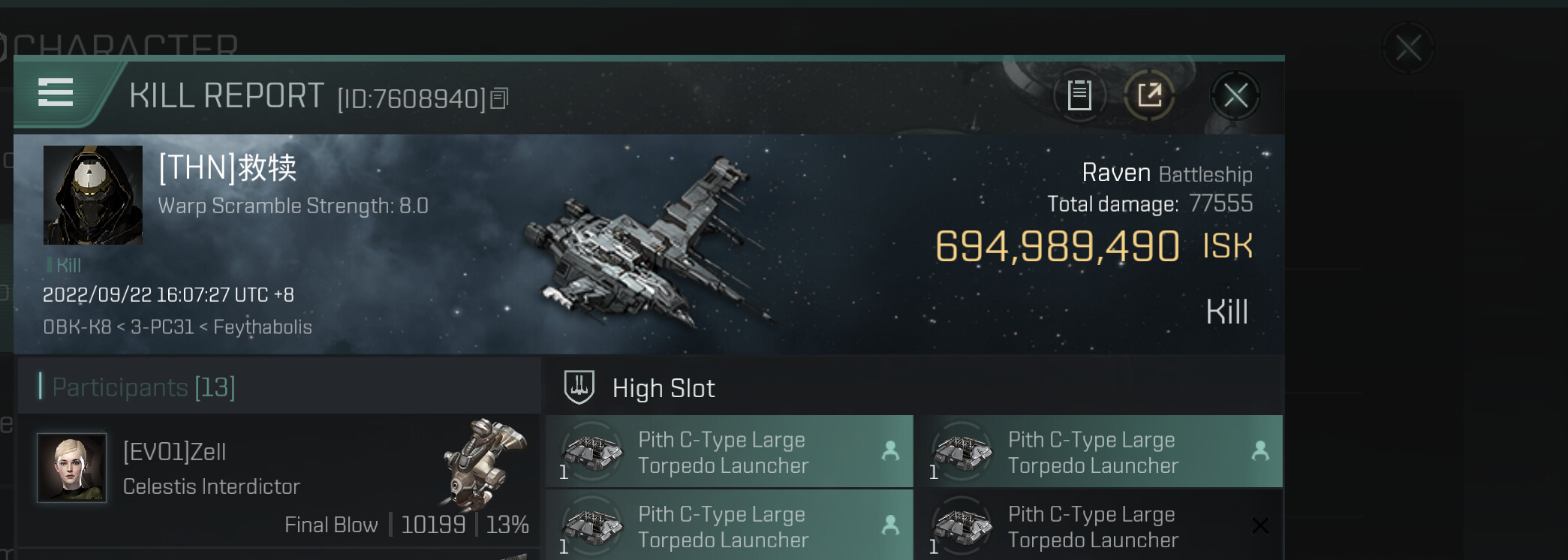The width and height of the screenshot is (1568, 560).
Task: Click the High Slot shield icon
Action: (x=579, y=387)
